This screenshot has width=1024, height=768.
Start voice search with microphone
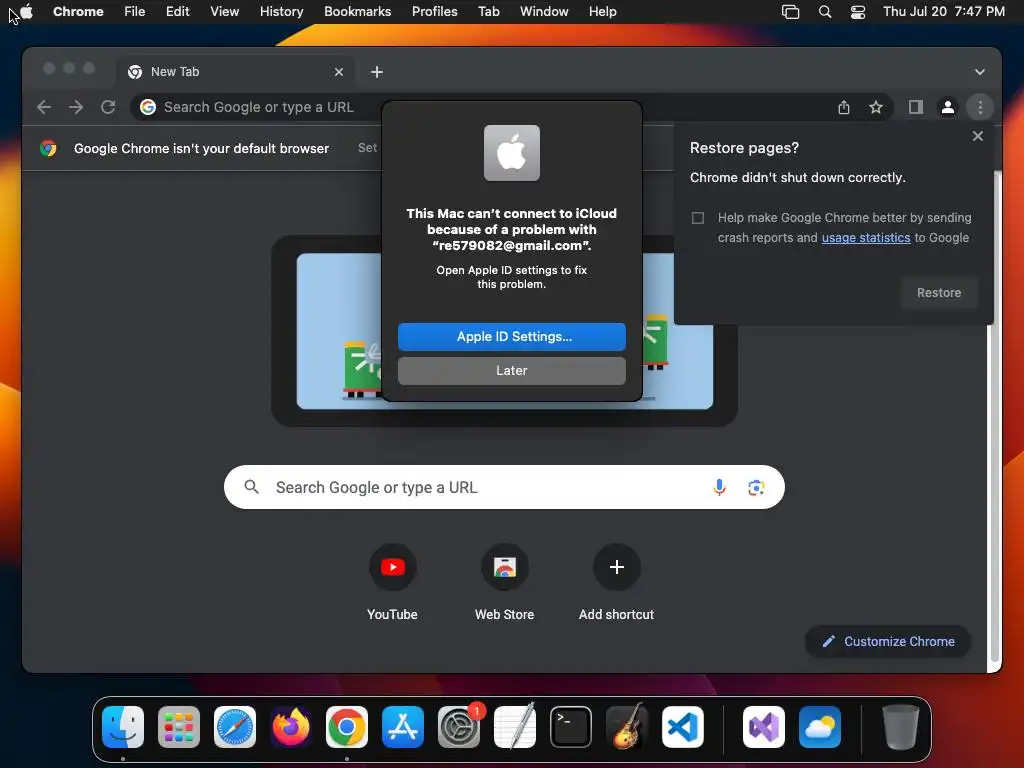[719, 487]
